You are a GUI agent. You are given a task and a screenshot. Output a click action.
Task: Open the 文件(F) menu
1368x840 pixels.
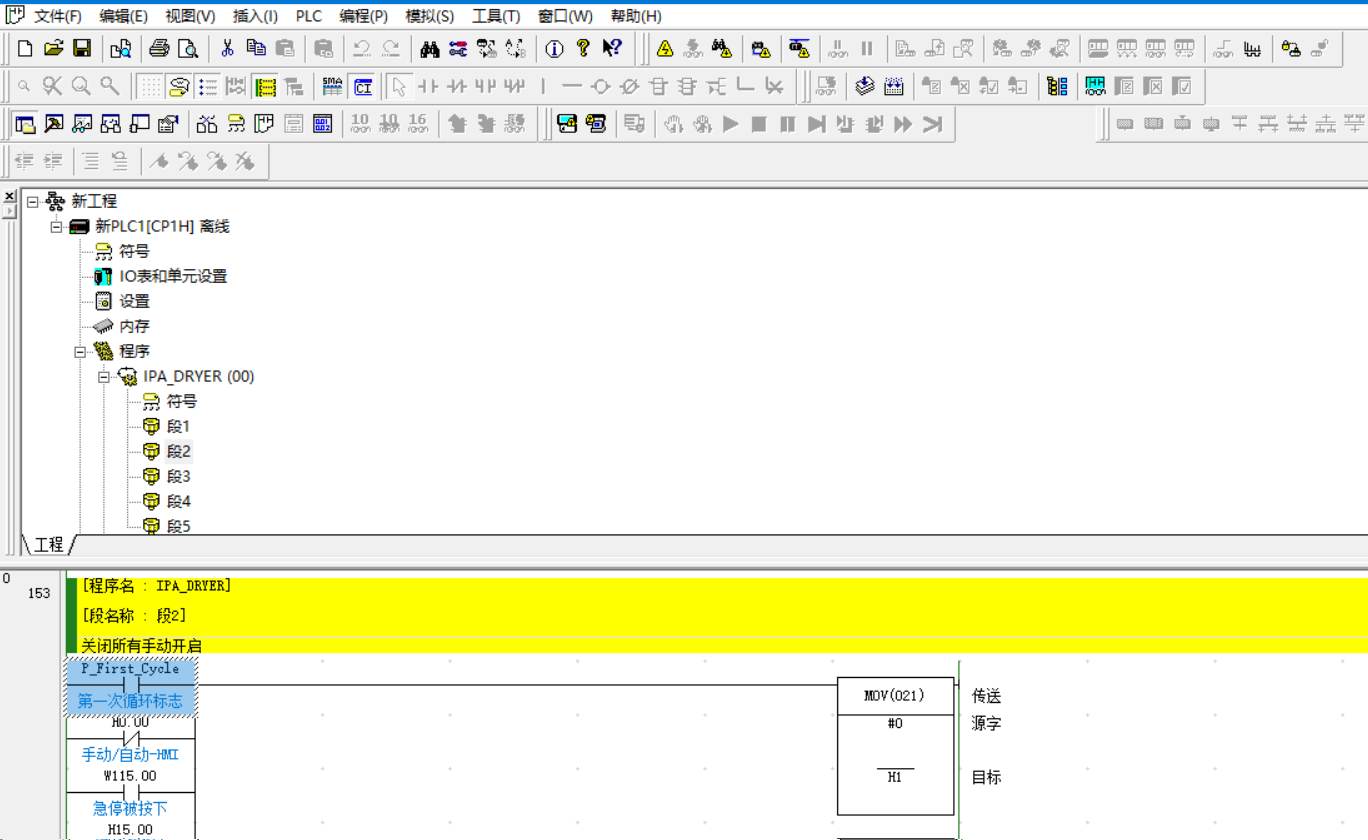click(x=57, y=16)
